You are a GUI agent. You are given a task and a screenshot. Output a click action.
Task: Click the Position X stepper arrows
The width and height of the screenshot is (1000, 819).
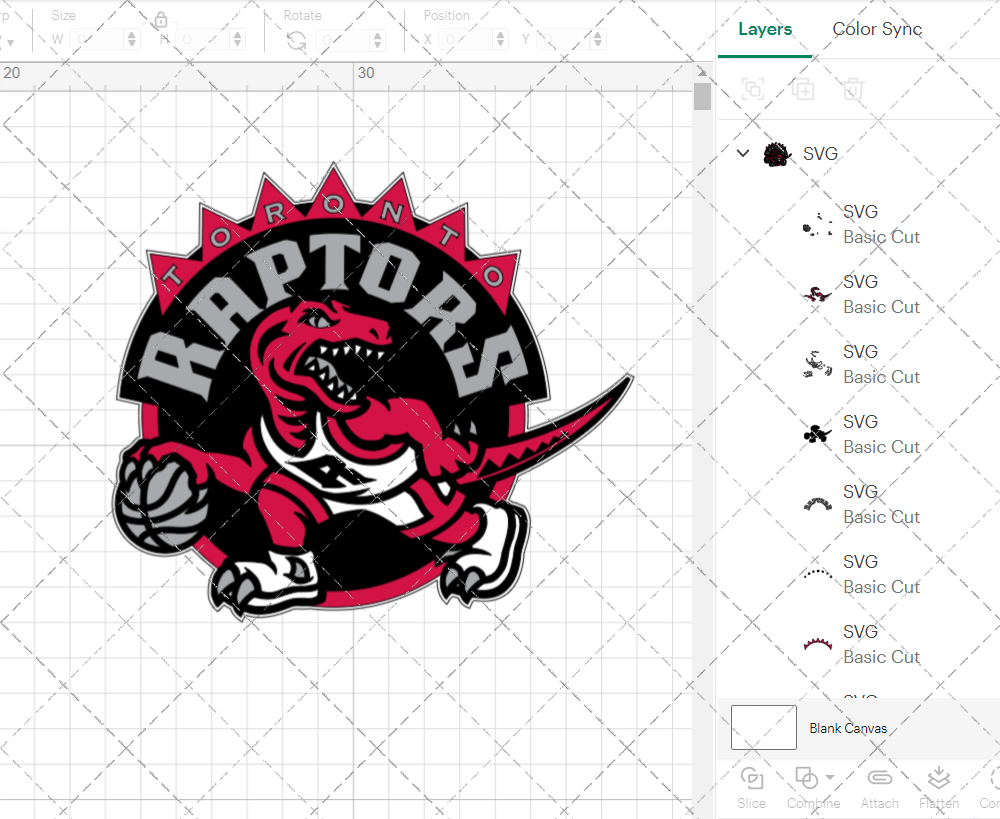(x=501, y=40)
